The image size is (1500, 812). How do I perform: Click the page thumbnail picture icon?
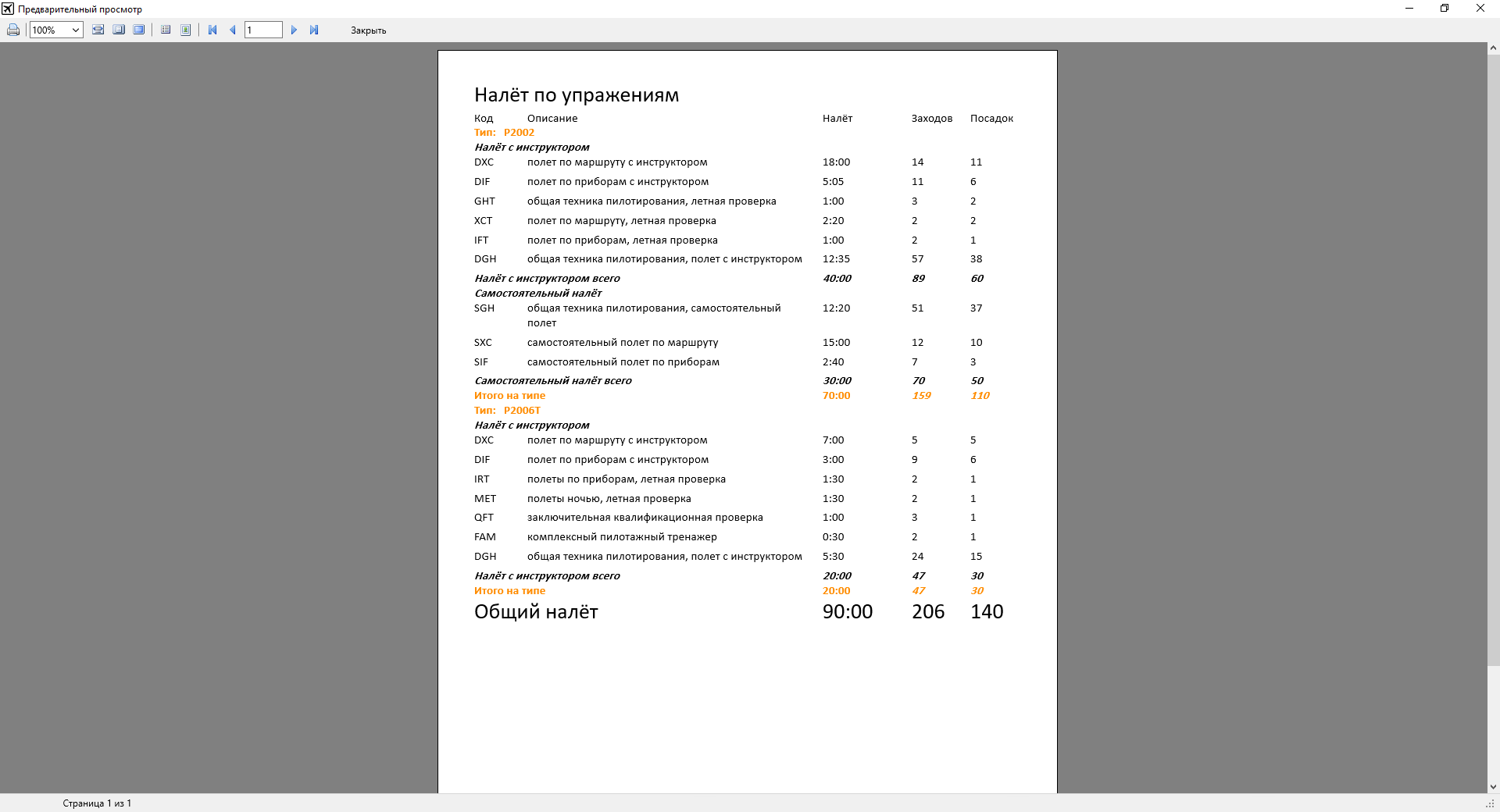(186, 30)
